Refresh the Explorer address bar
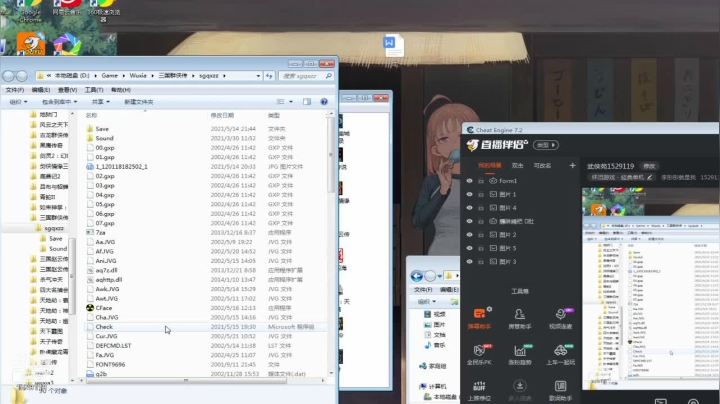The image size is (720, 404). click(x=269, y=76)
